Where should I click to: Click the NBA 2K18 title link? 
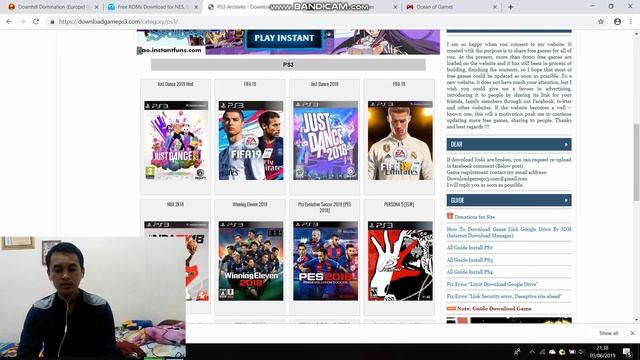(x=176, y=204)
